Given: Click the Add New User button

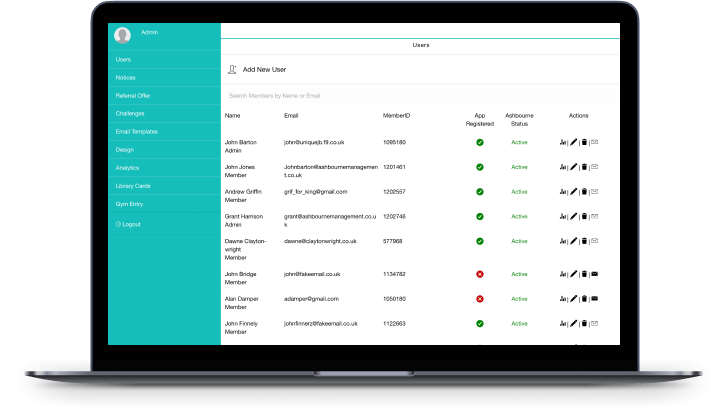Looking at the screenshot, I should 264,70.
